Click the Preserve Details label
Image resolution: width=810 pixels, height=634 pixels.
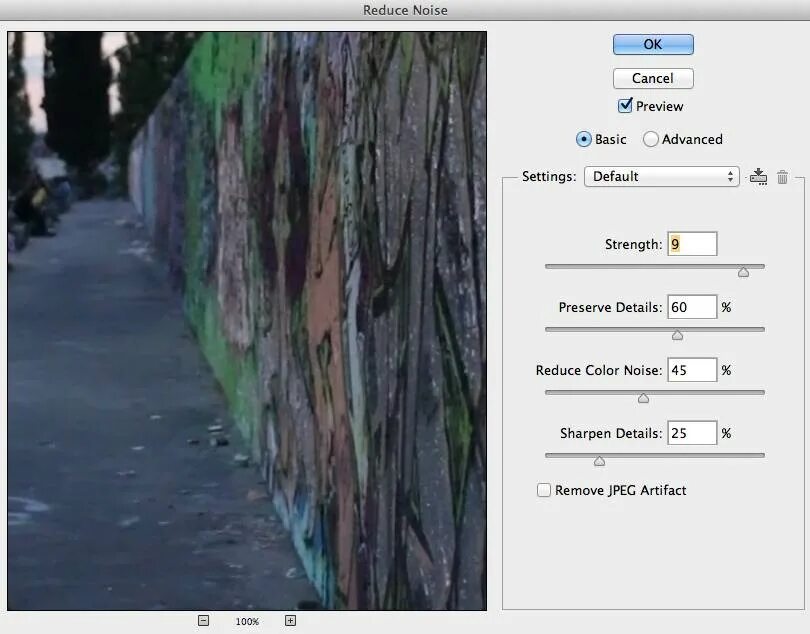click(610, 307)
